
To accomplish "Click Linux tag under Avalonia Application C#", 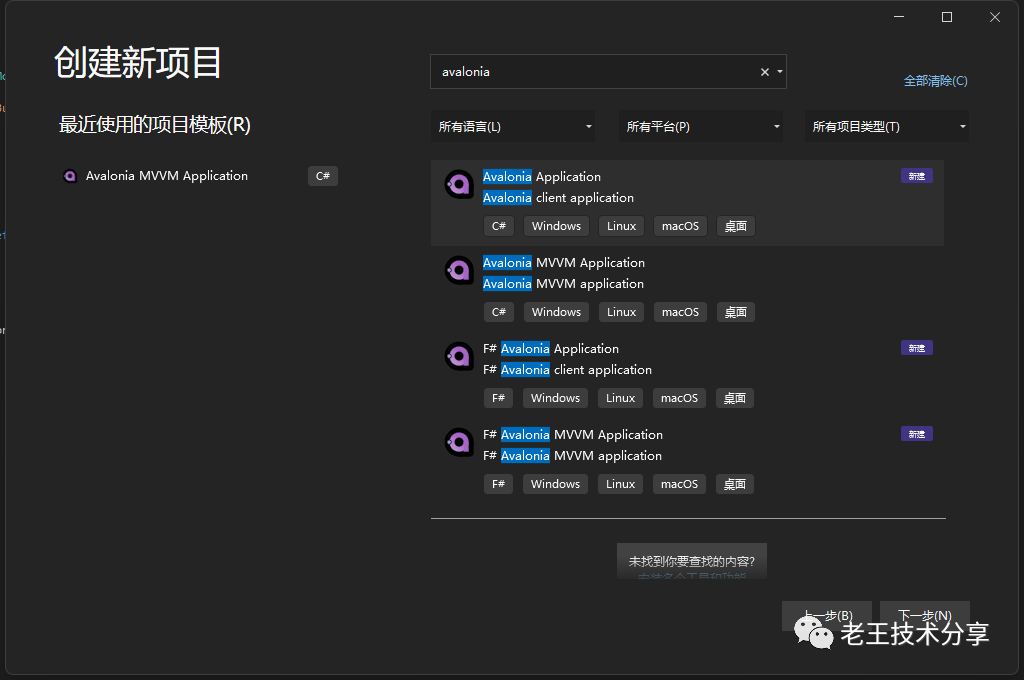I will click(621, 226).
